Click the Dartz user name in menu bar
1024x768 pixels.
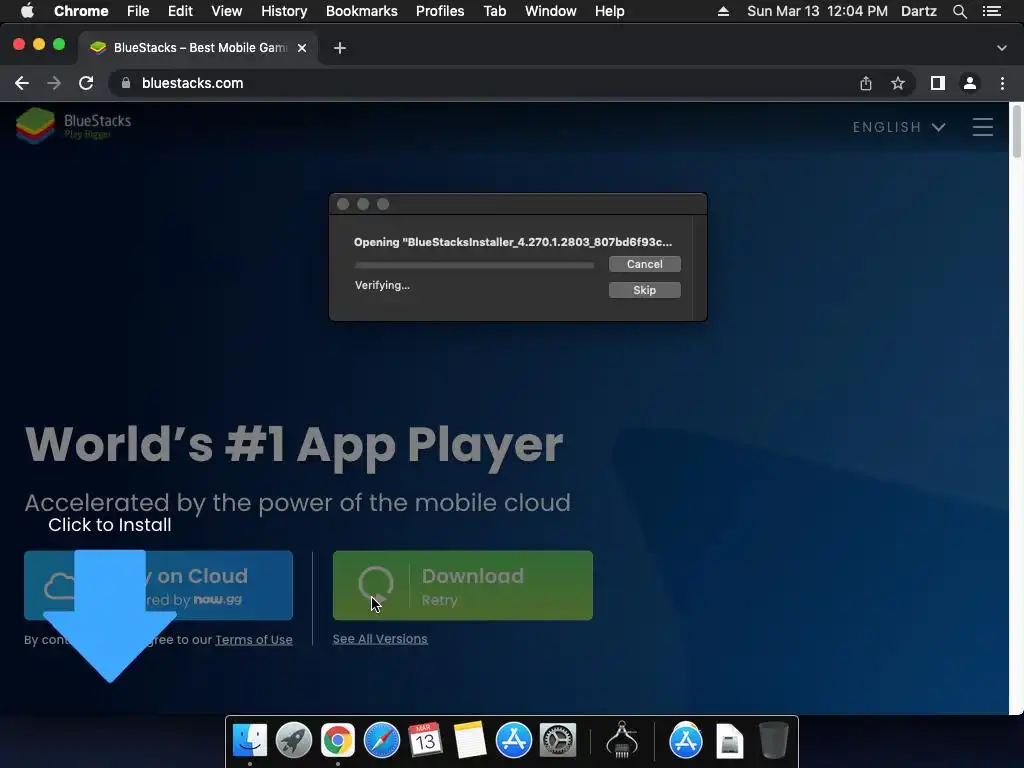coord(918,11)
